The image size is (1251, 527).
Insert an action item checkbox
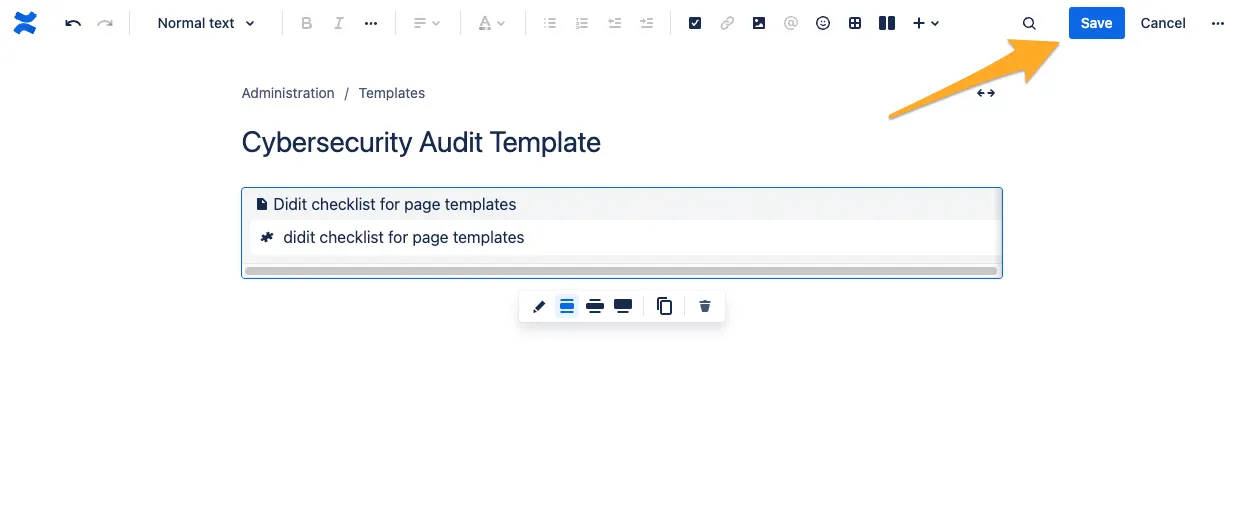click(x=695, y=23)
